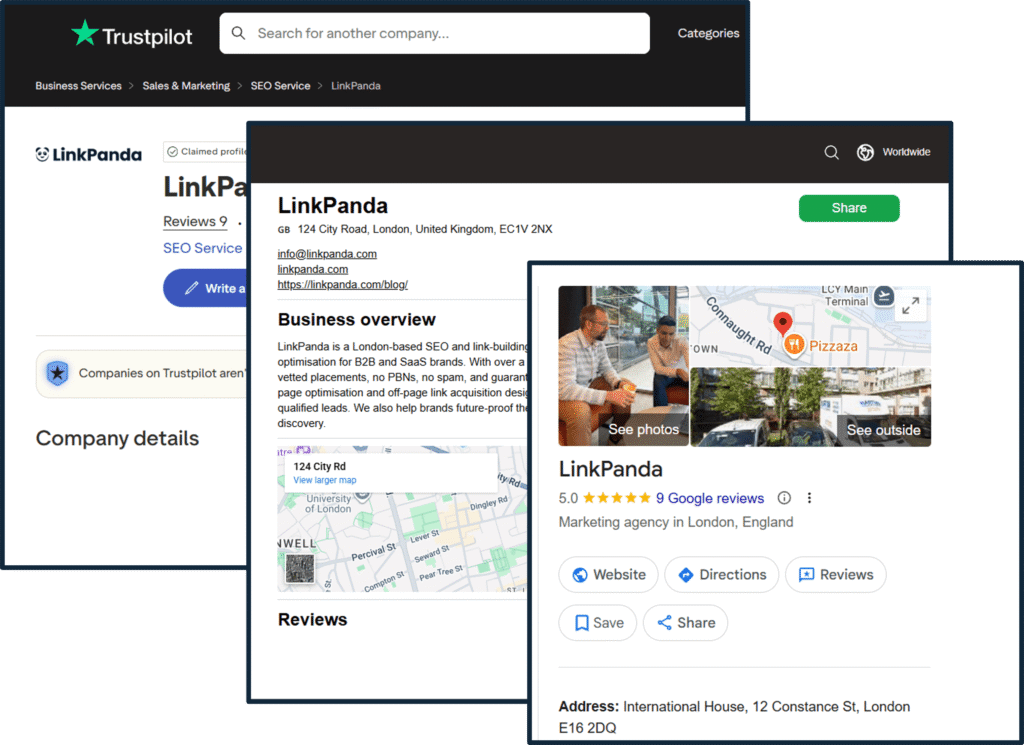Open reviews via the Reviews speech-bubble icon

point(805,574)
